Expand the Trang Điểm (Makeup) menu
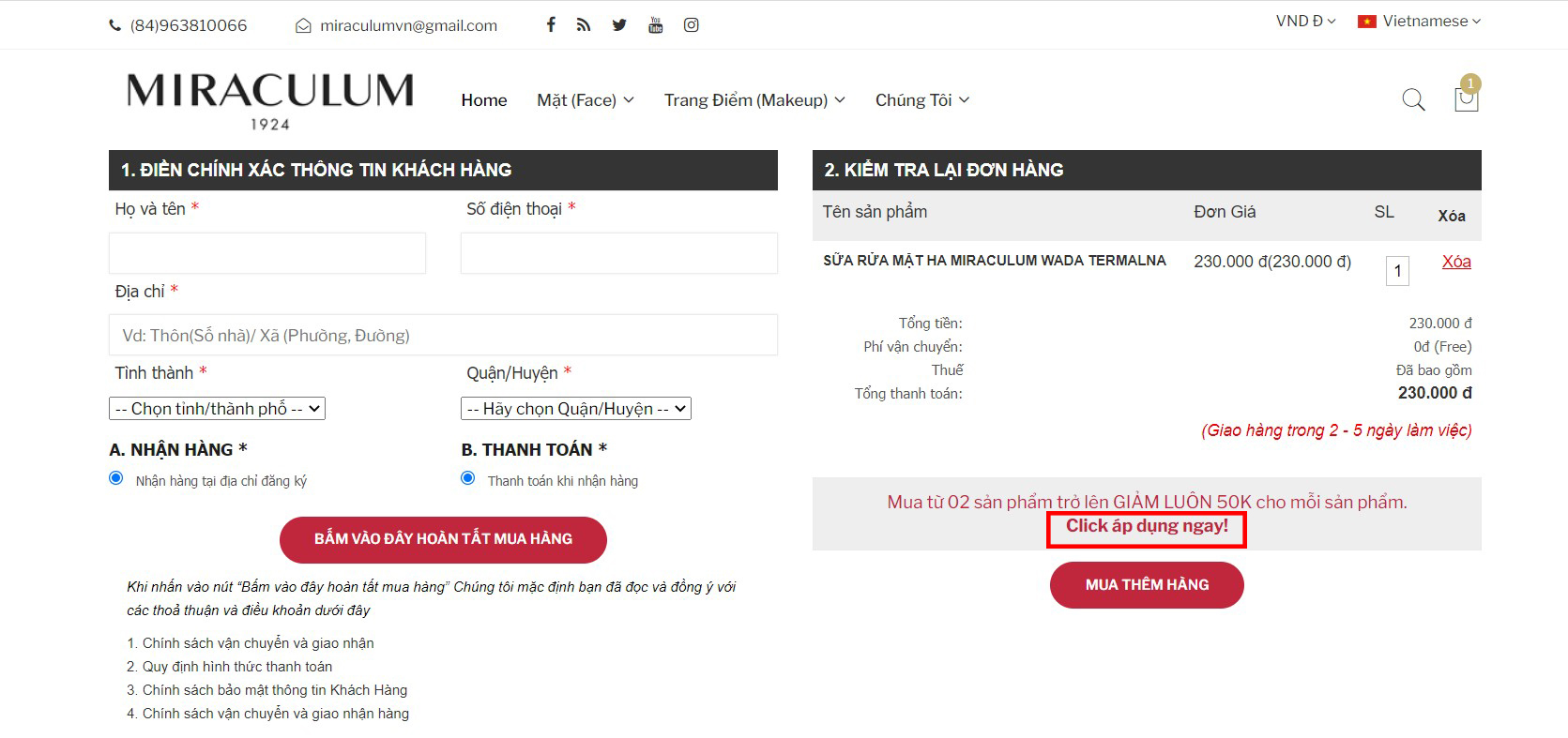This screenshot has width=1568, height=738. [x=754, y=100]
